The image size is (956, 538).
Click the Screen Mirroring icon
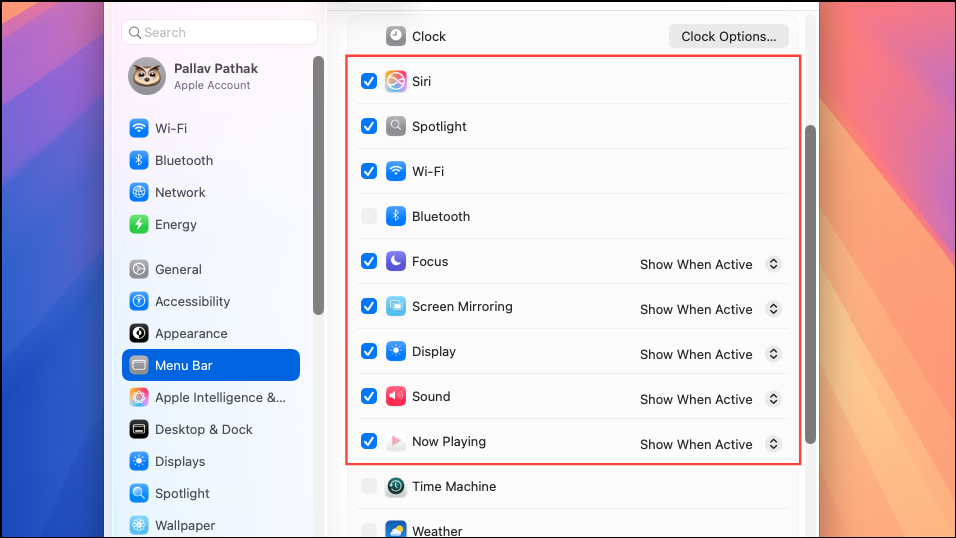point(396,306)
